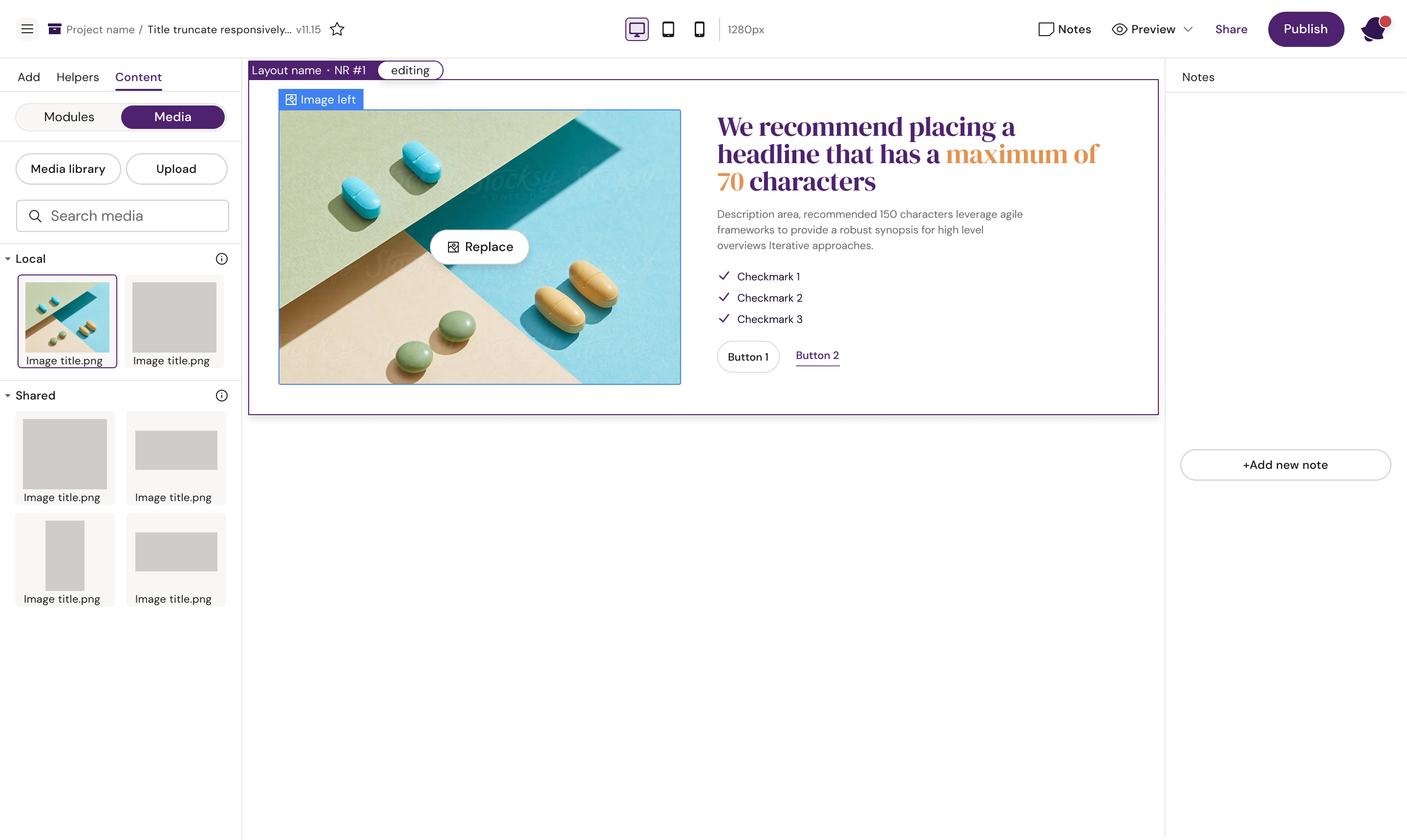
Task: Show info for Local media
Action: [x=221, y=259]
